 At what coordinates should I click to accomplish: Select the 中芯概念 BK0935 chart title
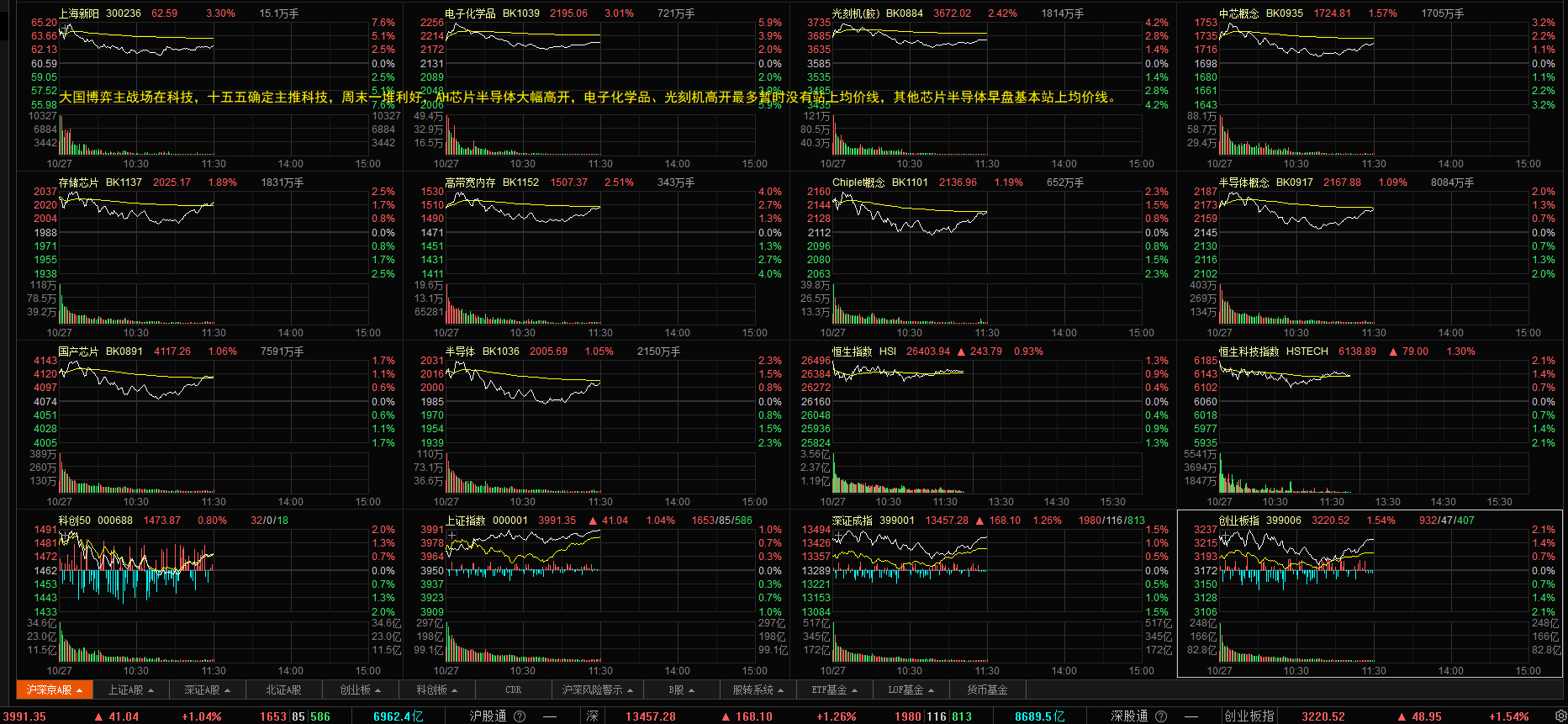pos(1261,13)
